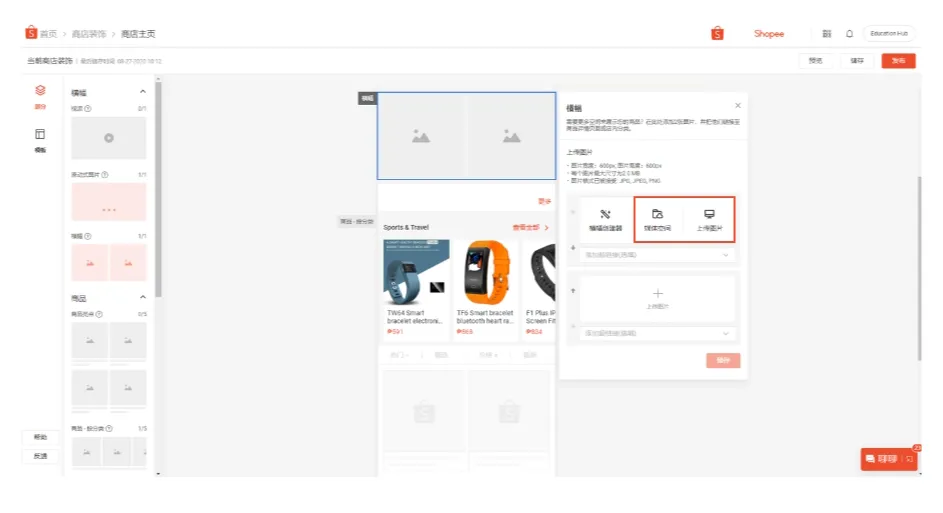
Task: Select the pink two-image banner component thumbnail
Action: [x=109, y=262]
